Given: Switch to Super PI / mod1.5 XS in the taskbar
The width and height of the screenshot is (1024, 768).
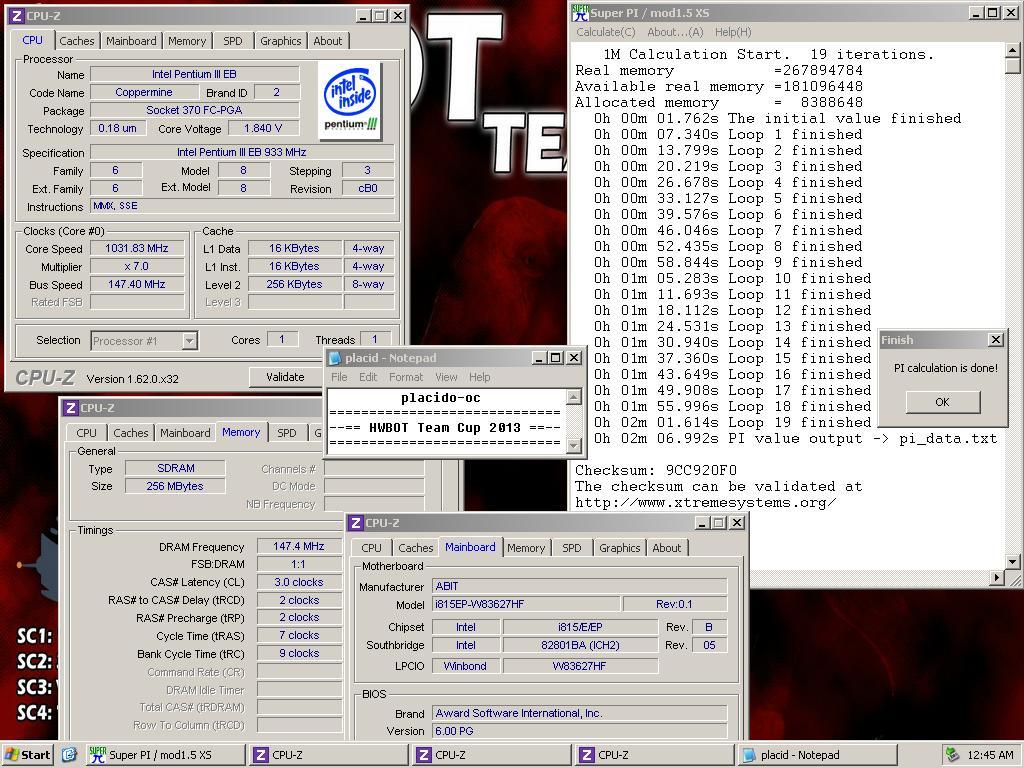Looking at the screenshot, I should [x=164, y=755].
